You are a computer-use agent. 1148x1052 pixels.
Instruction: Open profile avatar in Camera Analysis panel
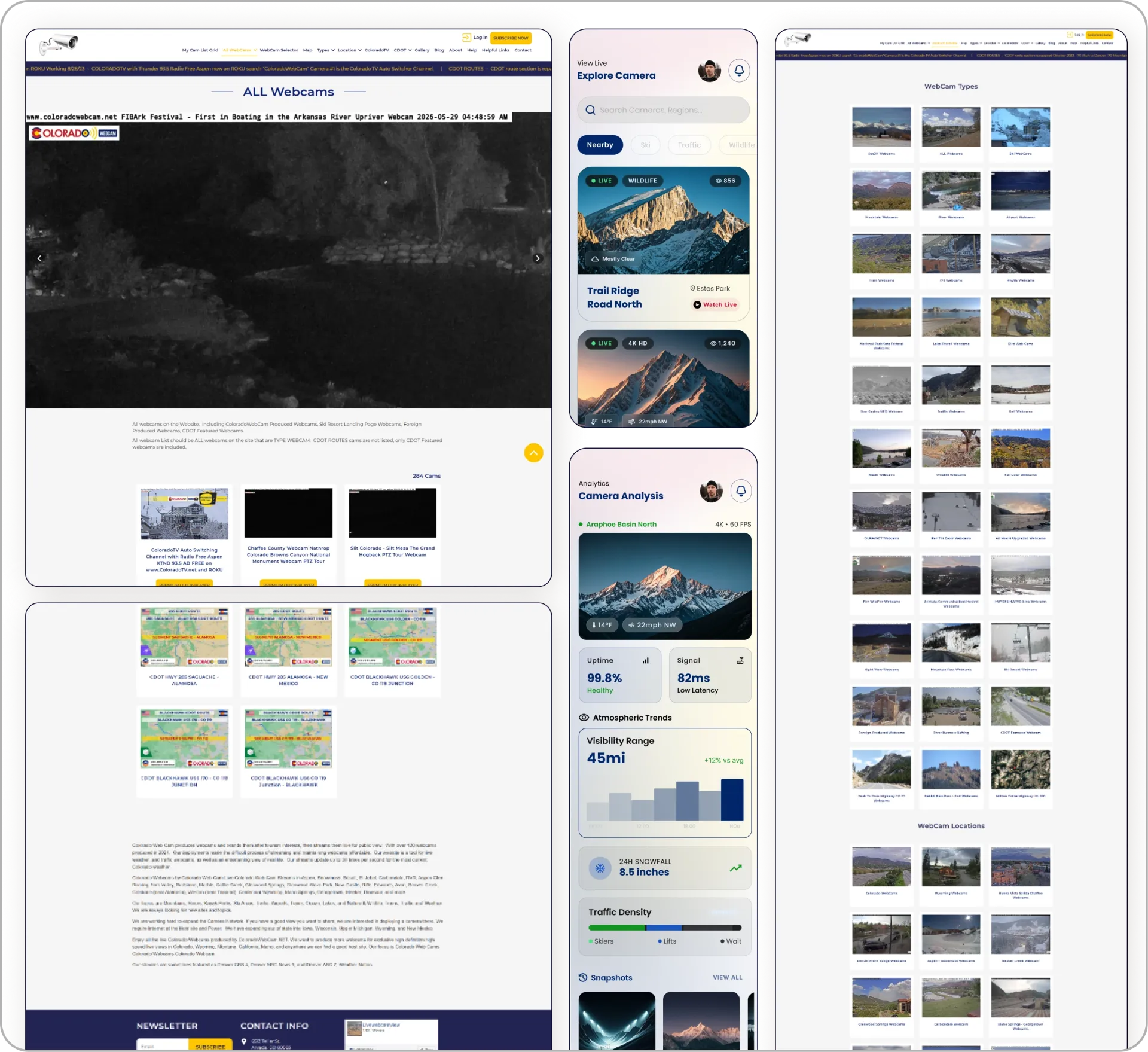[x=712, y=491]
